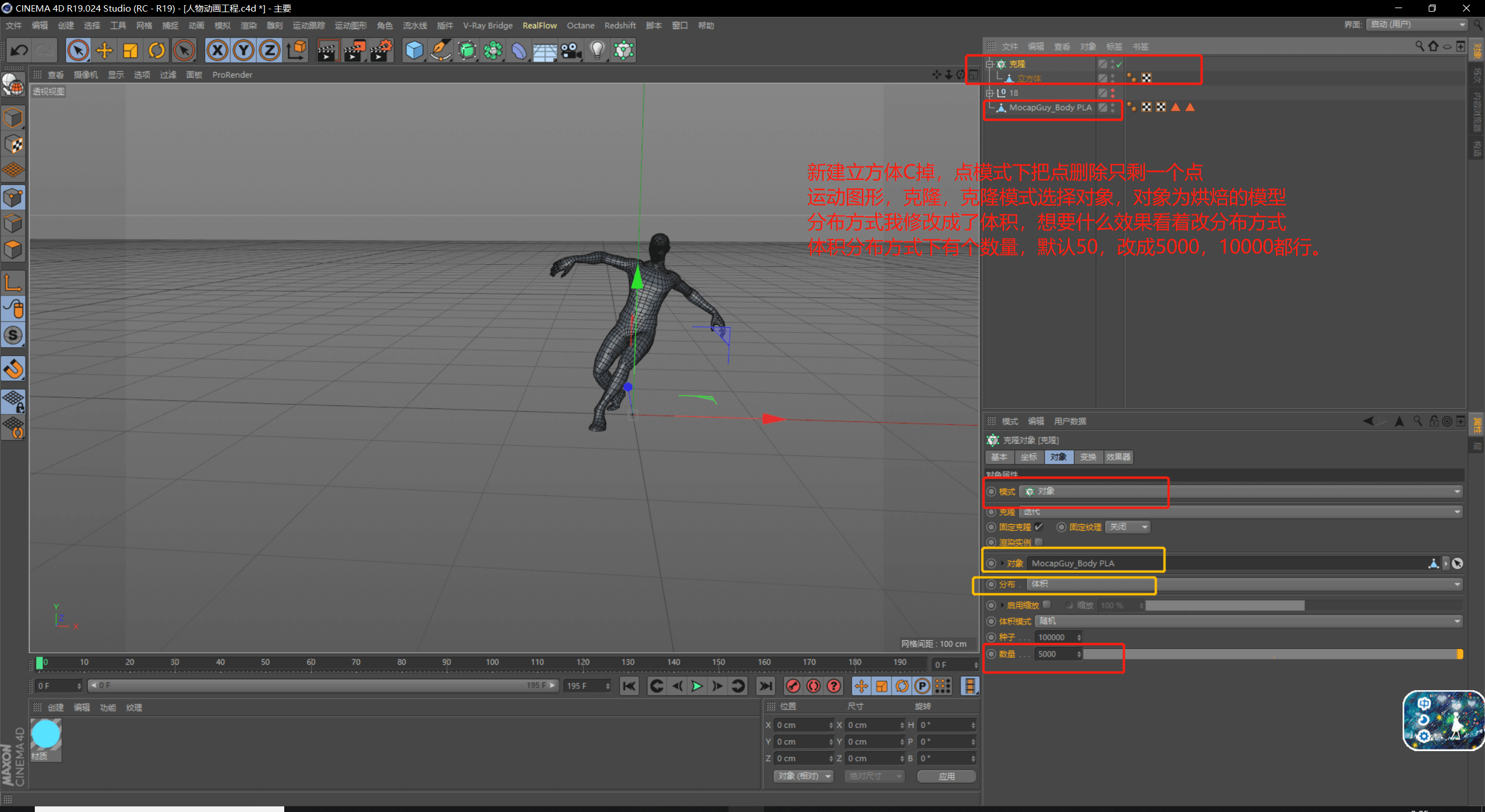Toggle 克隆 visibility dots
Screen dimensions: 1485x812
coord(1113,64)
